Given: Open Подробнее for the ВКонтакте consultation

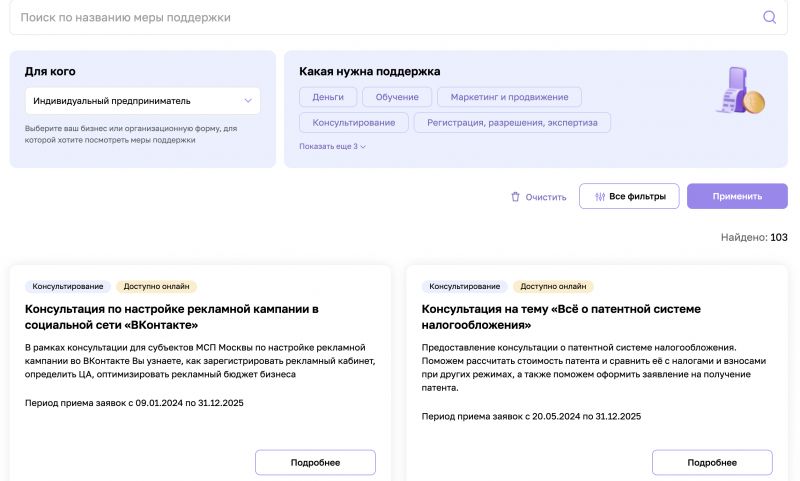Looking at the screenshot, I should 315,463.
